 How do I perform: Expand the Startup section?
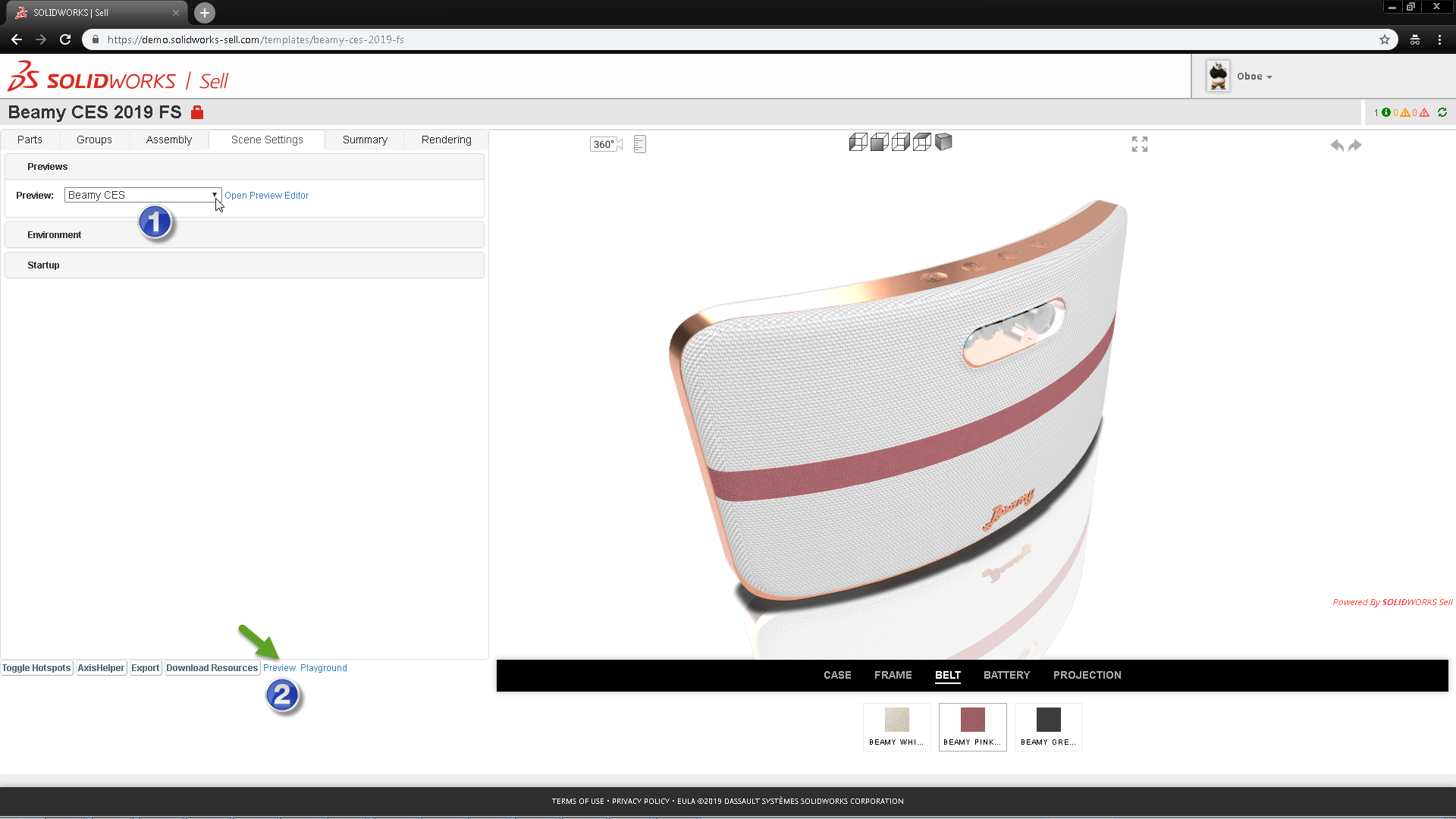(x=244, y=265)
